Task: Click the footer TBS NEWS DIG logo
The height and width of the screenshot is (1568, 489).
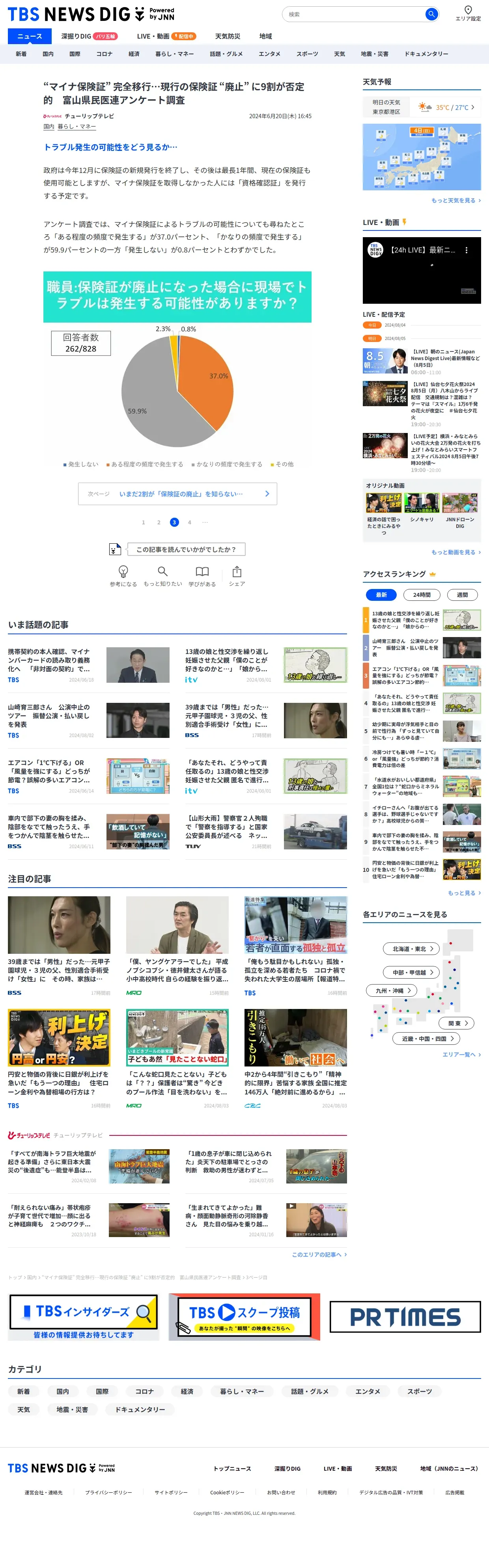Action: tap(61, 1468)
